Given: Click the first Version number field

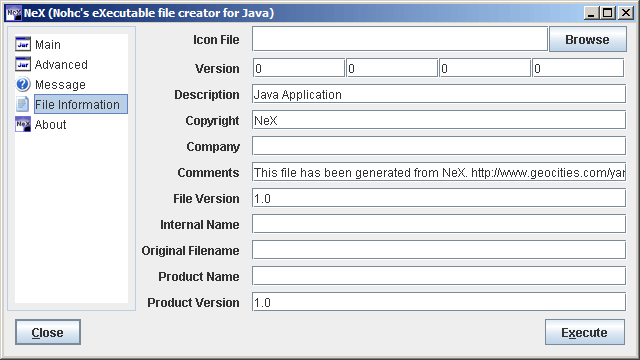Looking at the screenshot, I should point(299,68).
